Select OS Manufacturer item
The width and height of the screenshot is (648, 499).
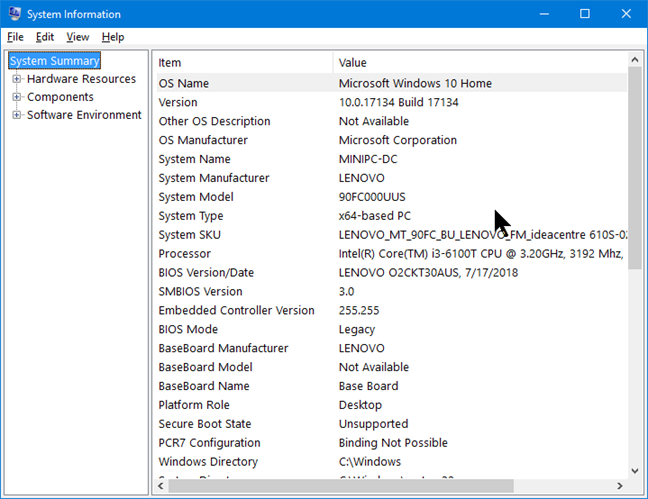click(203, 140)
